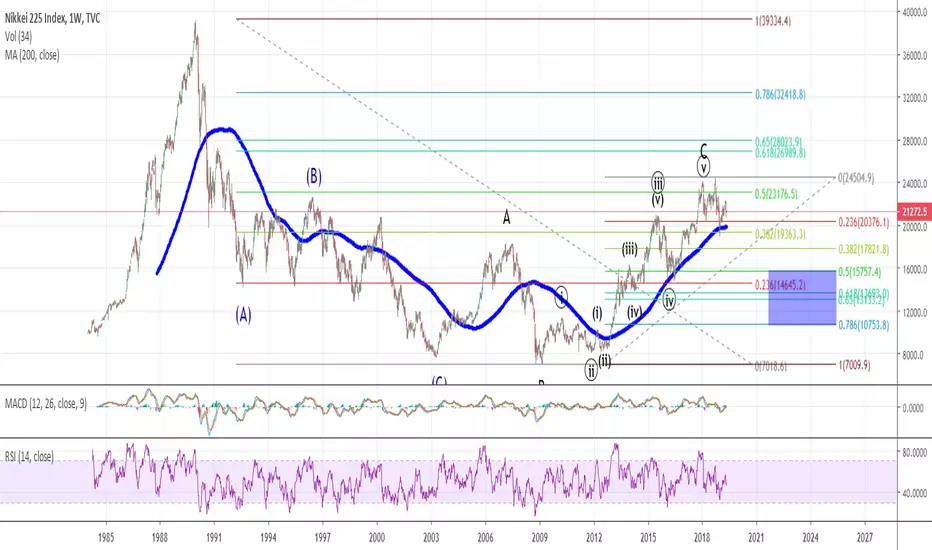Image resolution: width=932 pixels, height=550 pixels.
Task: Select the circled i wave label
Action: [562, 296]
